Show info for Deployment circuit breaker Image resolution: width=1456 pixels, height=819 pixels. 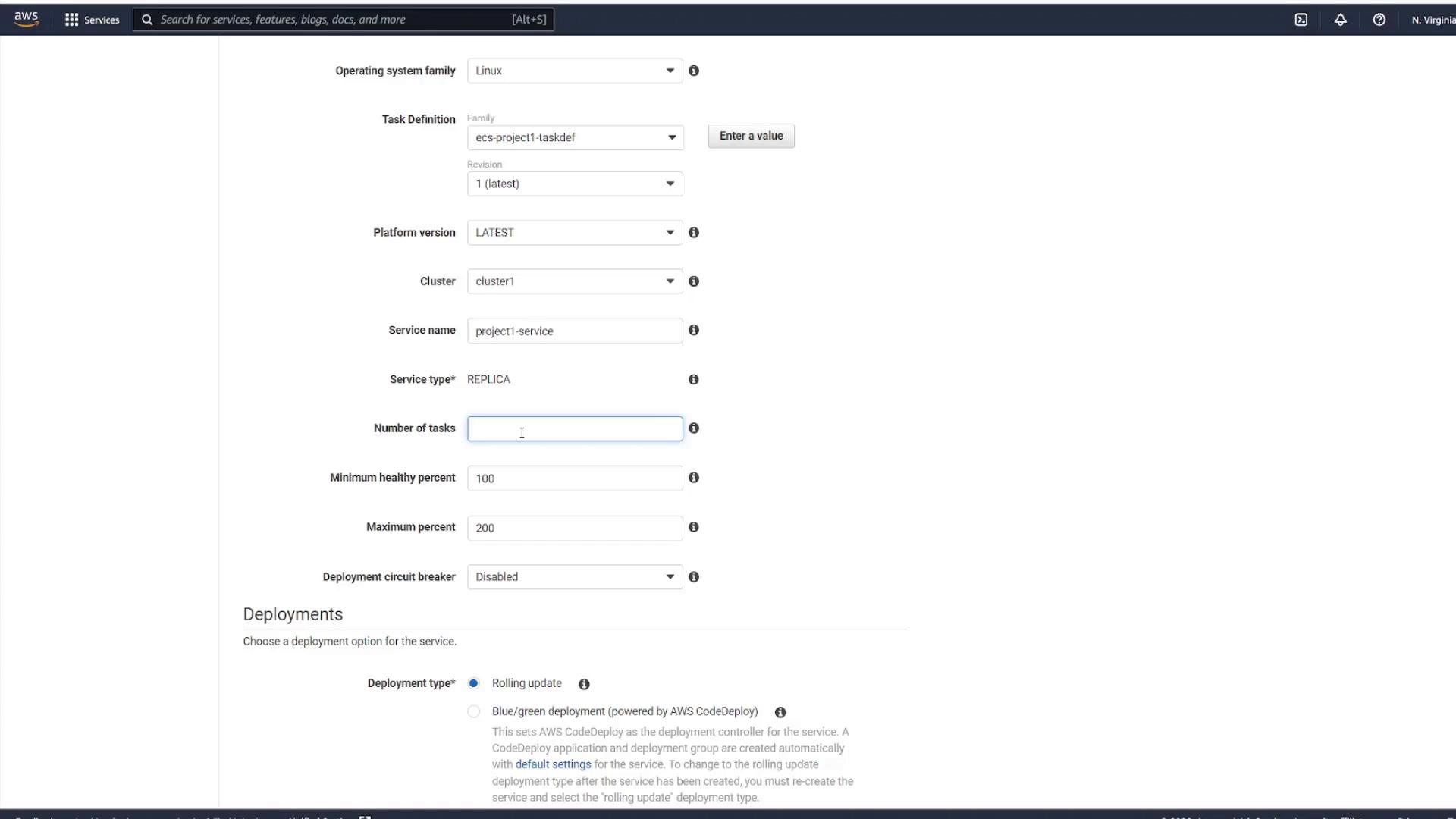click(694, 577)
